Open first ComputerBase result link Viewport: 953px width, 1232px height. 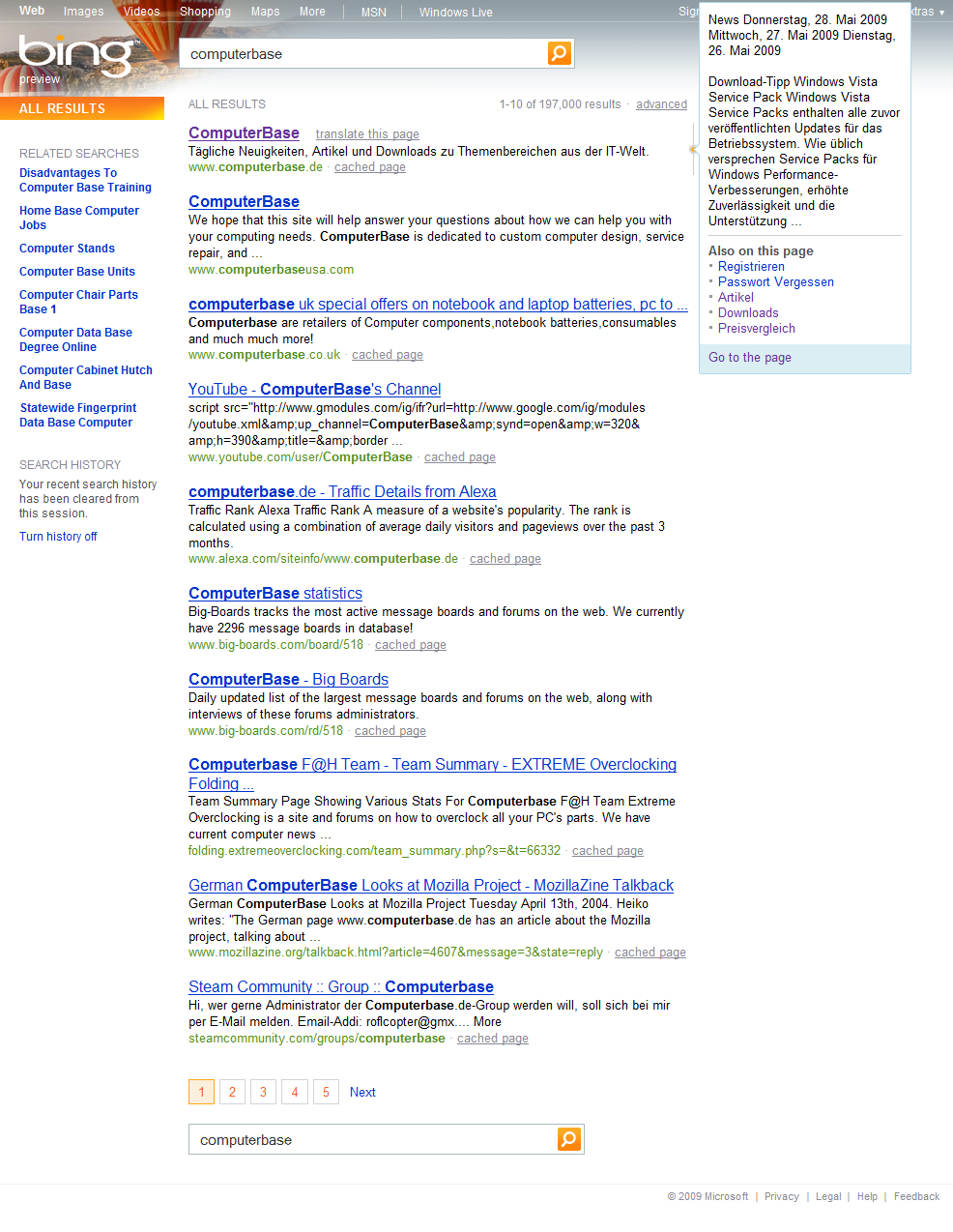click(244, 132)
